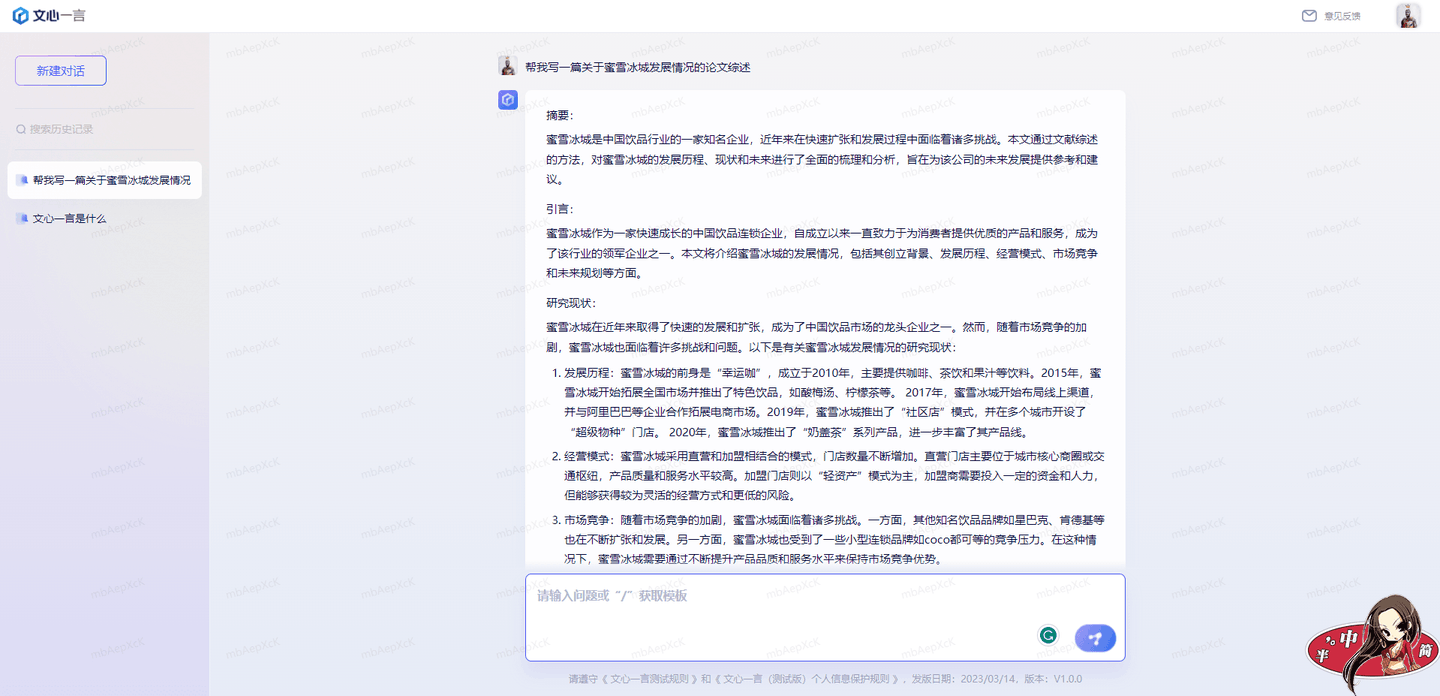The height and width of the screenshot is (696, 1440).
Task: Click the 引言： heading
Action: [x=560, y=208]
